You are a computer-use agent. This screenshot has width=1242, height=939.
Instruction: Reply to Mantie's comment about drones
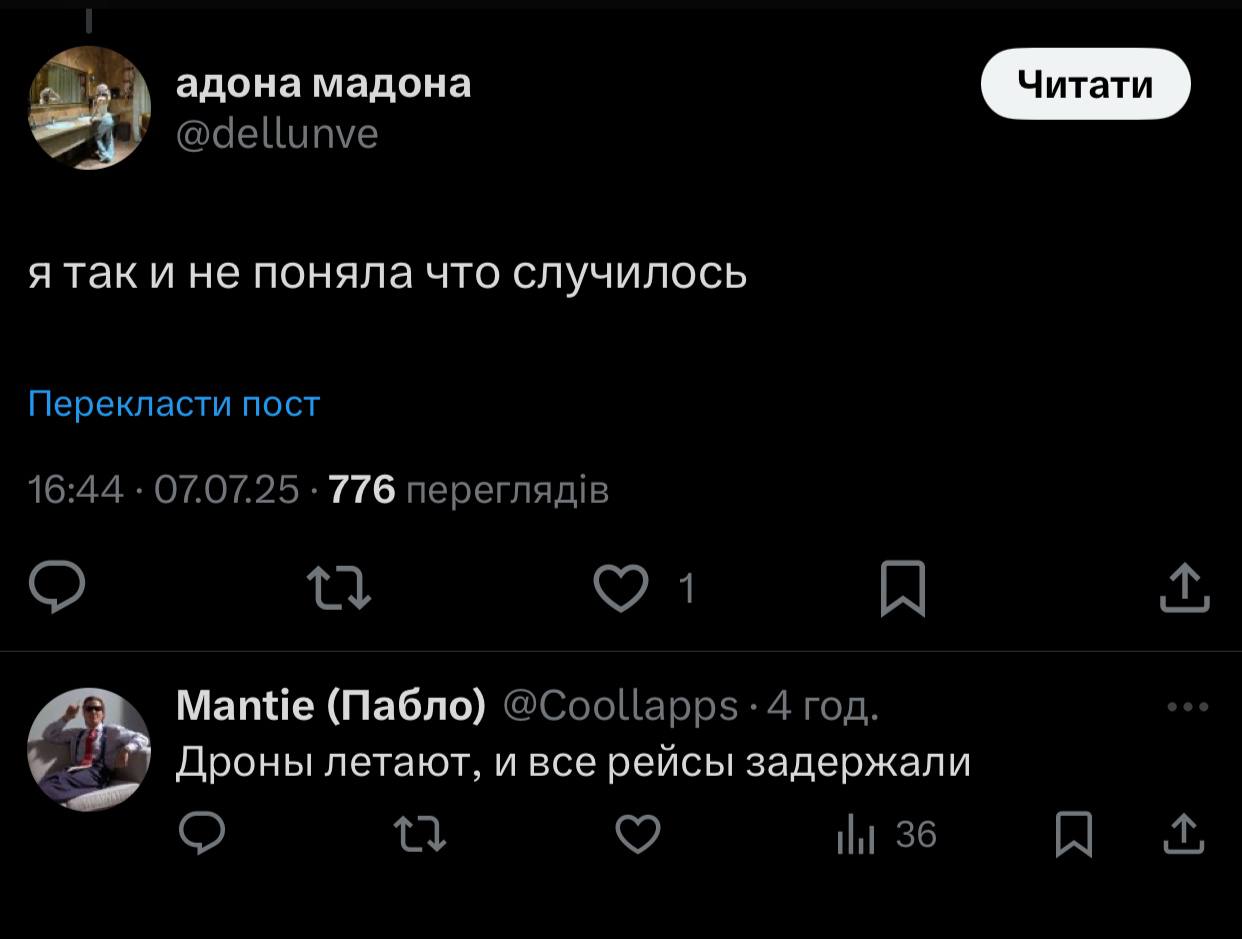point(203,834)
